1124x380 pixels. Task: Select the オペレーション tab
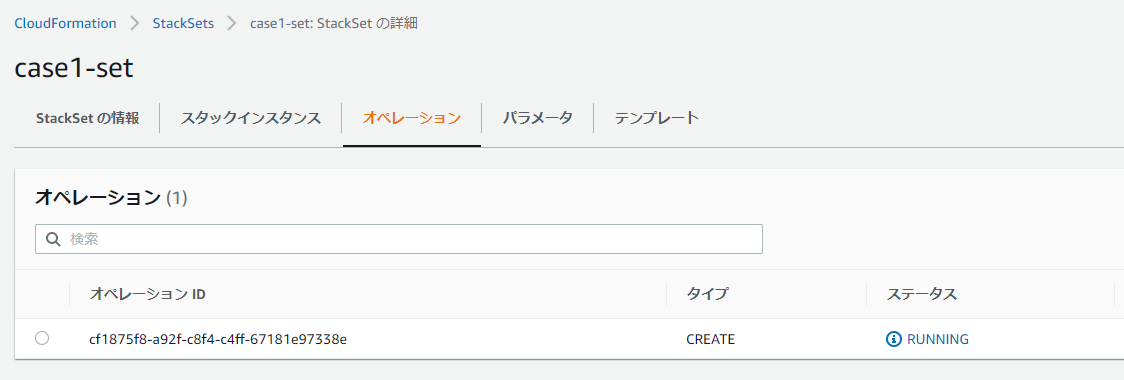click(x=411, y=118)
